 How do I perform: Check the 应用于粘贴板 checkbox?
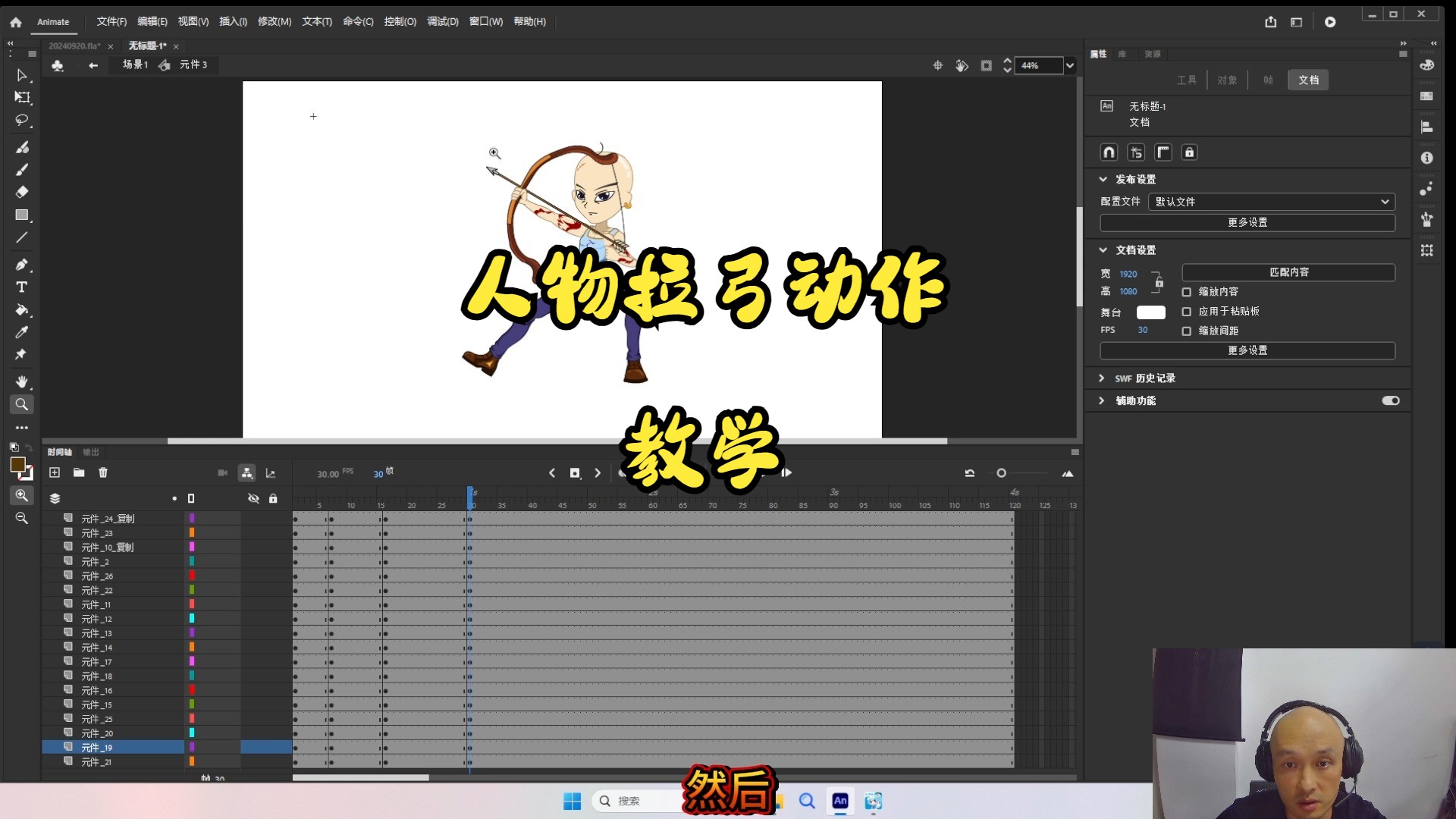[1186, 312]
